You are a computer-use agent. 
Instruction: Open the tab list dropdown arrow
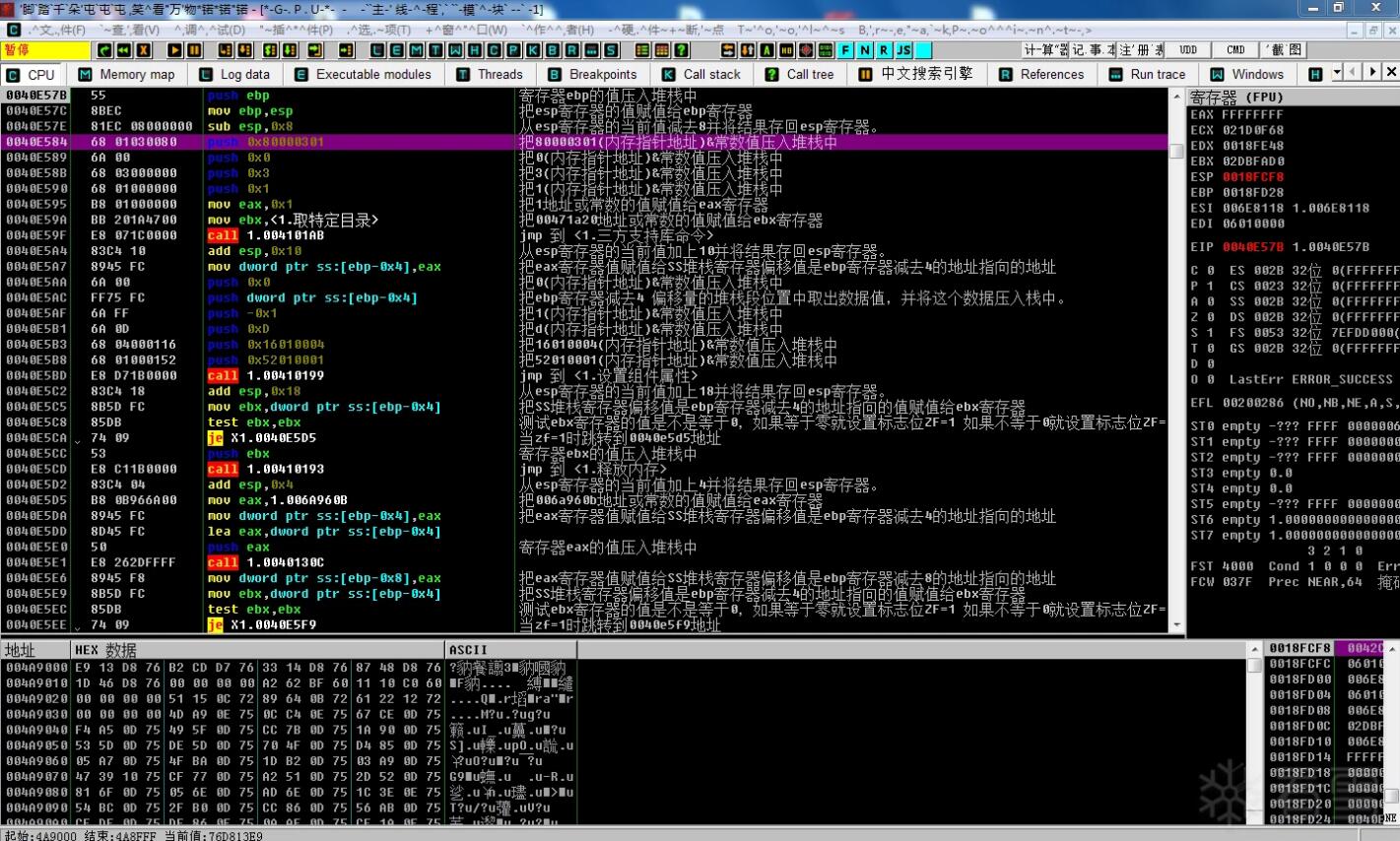[x=1337, y=73]
